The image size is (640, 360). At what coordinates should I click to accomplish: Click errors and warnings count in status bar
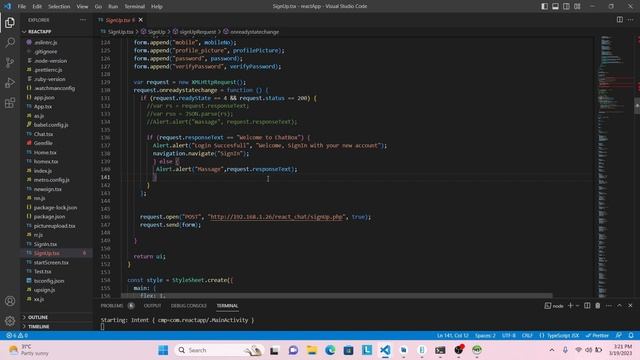tap(17, 336)
